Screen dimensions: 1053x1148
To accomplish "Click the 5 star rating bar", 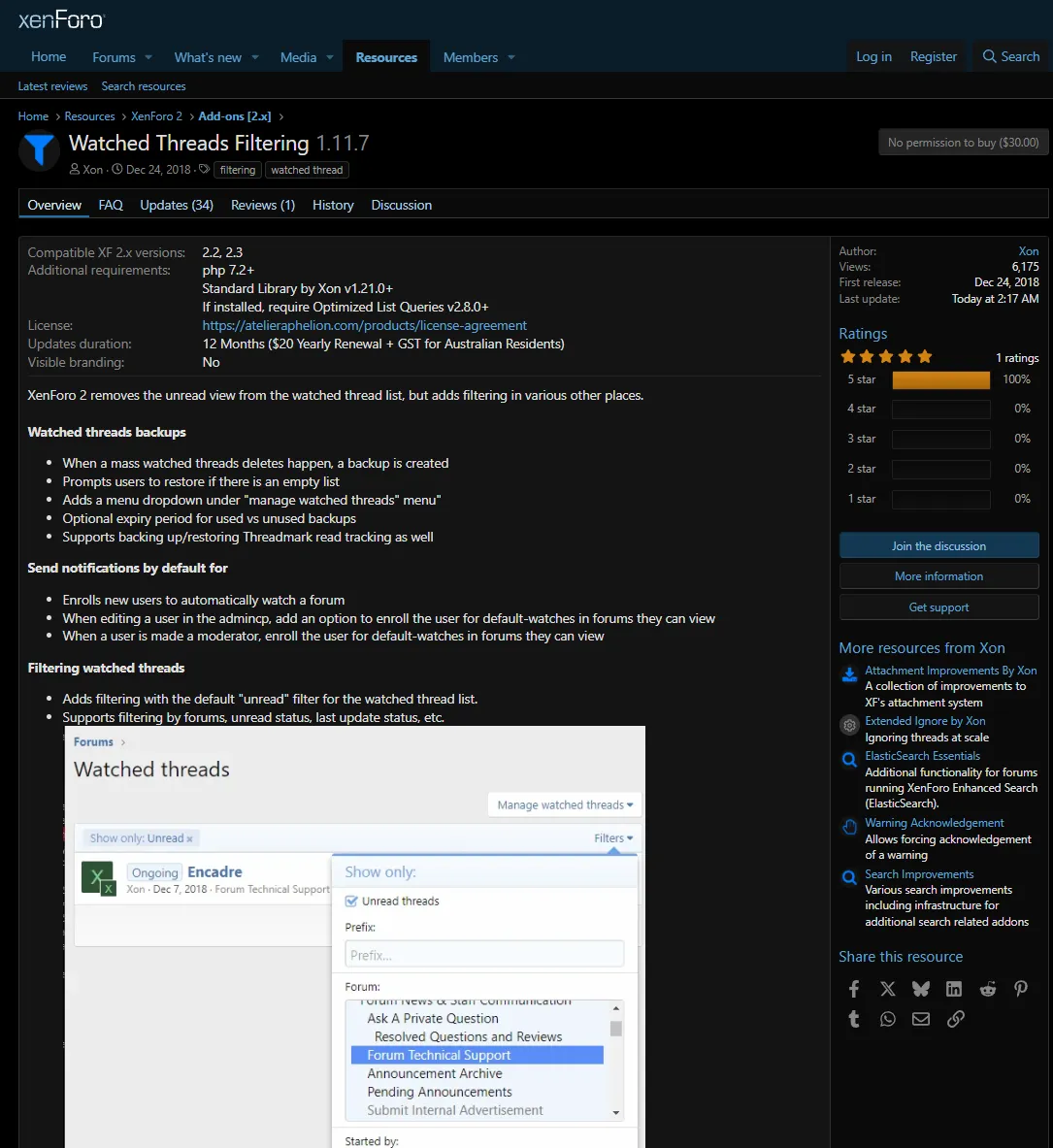I will click(x=940, y=379).
